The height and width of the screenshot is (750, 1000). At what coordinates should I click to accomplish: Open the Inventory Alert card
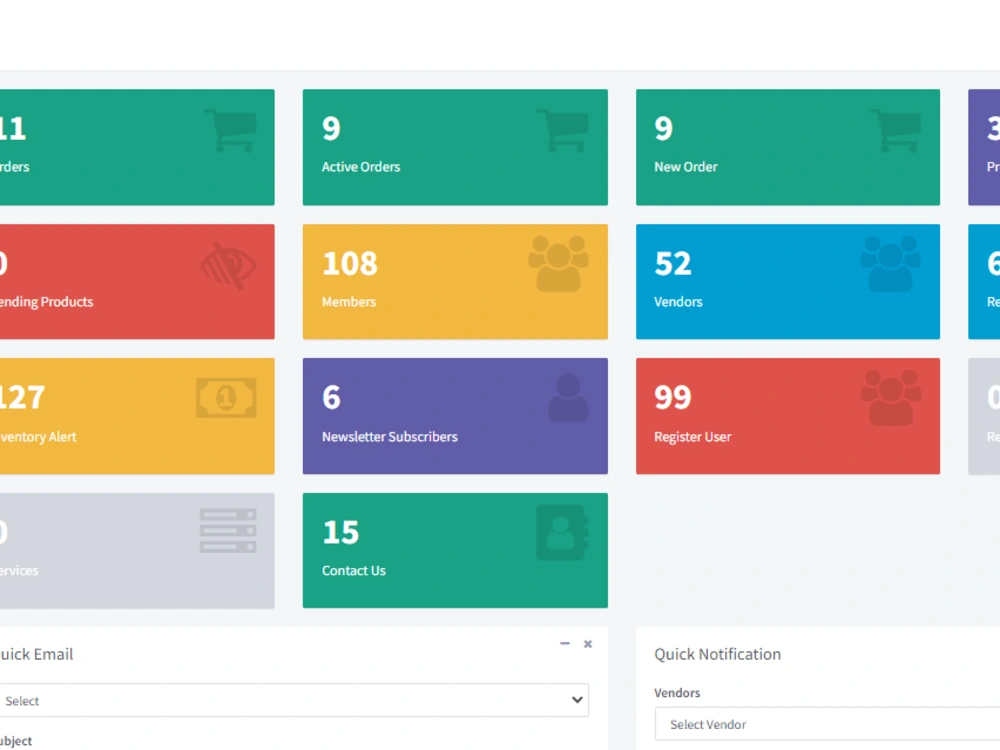point(137,416)
